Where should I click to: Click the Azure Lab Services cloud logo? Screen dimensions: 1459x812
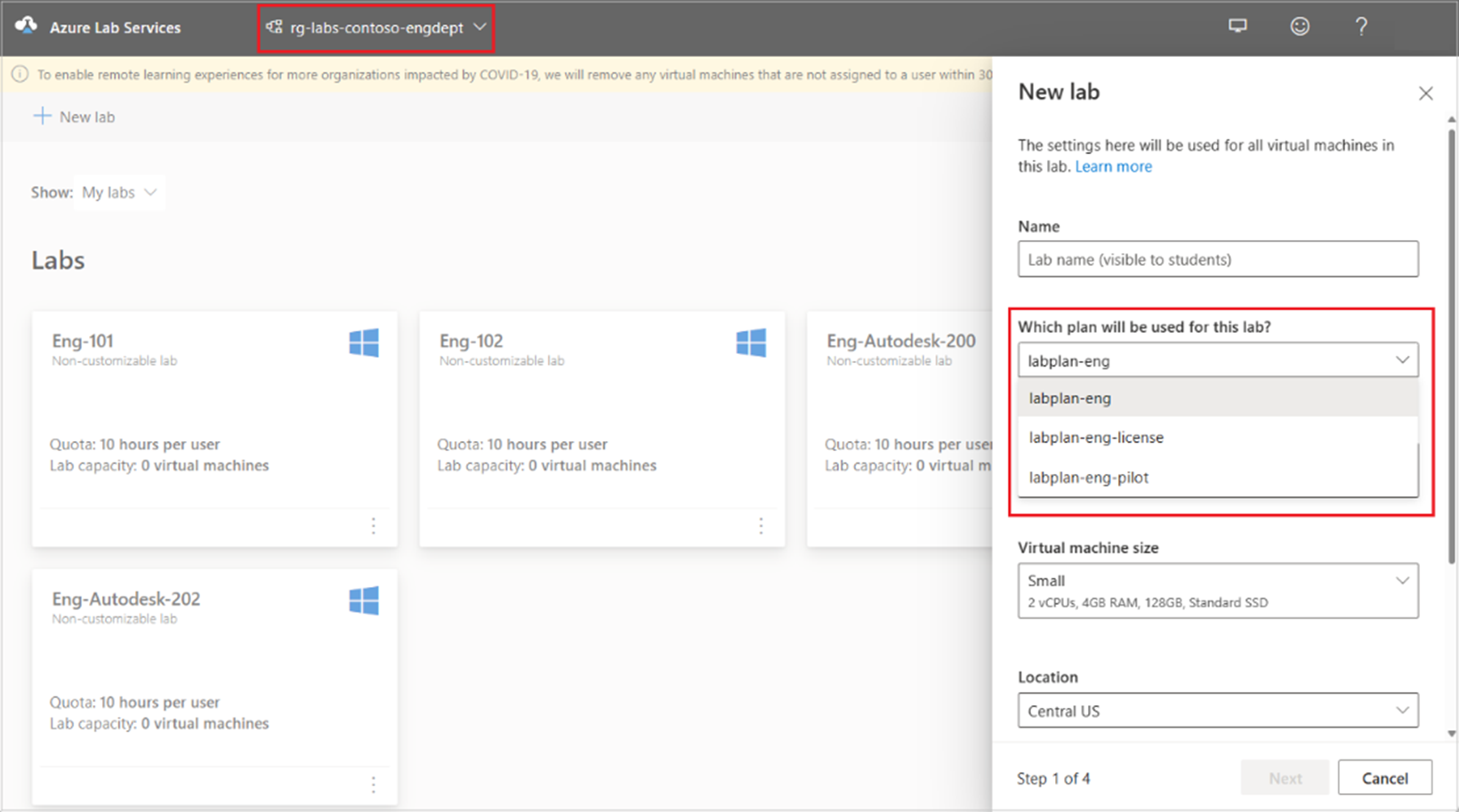coord(26,27)
